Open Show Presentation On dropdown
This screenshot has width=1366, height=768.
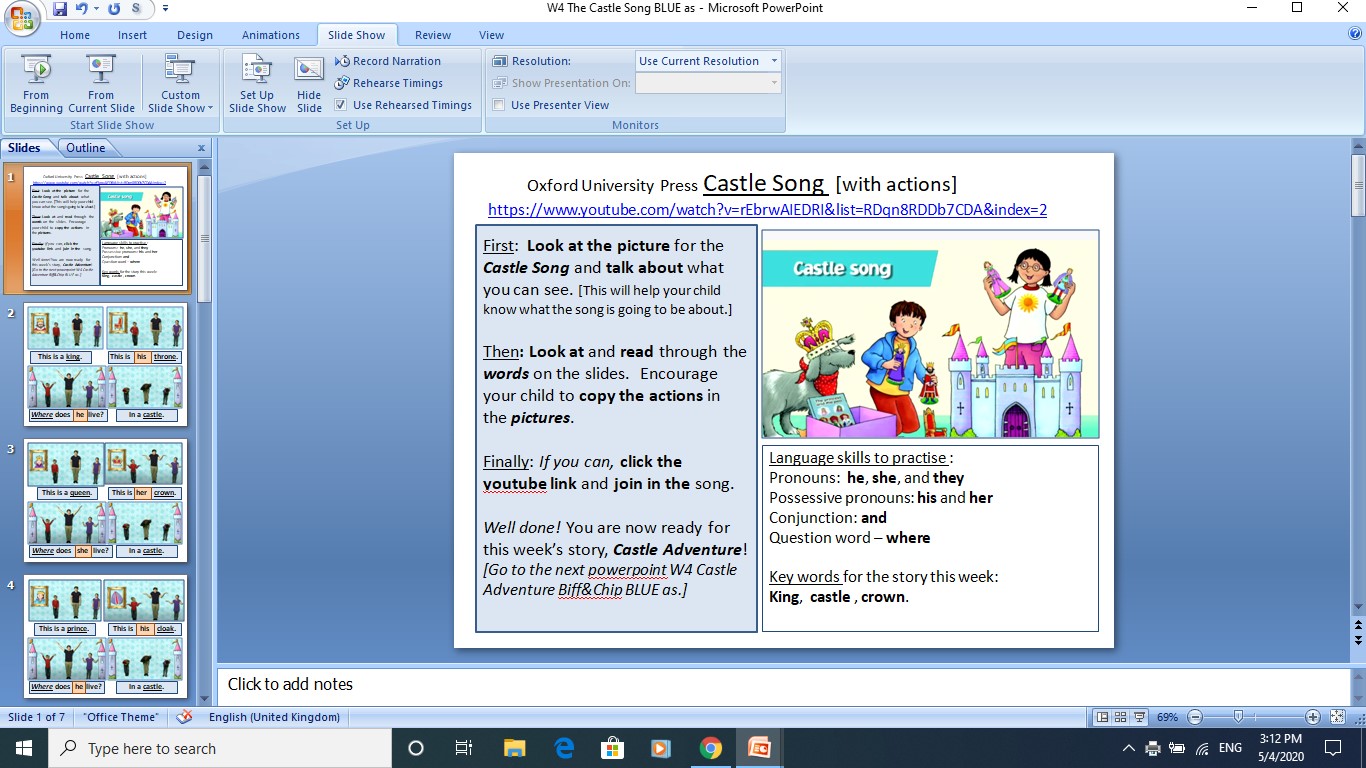pos(708,83)
